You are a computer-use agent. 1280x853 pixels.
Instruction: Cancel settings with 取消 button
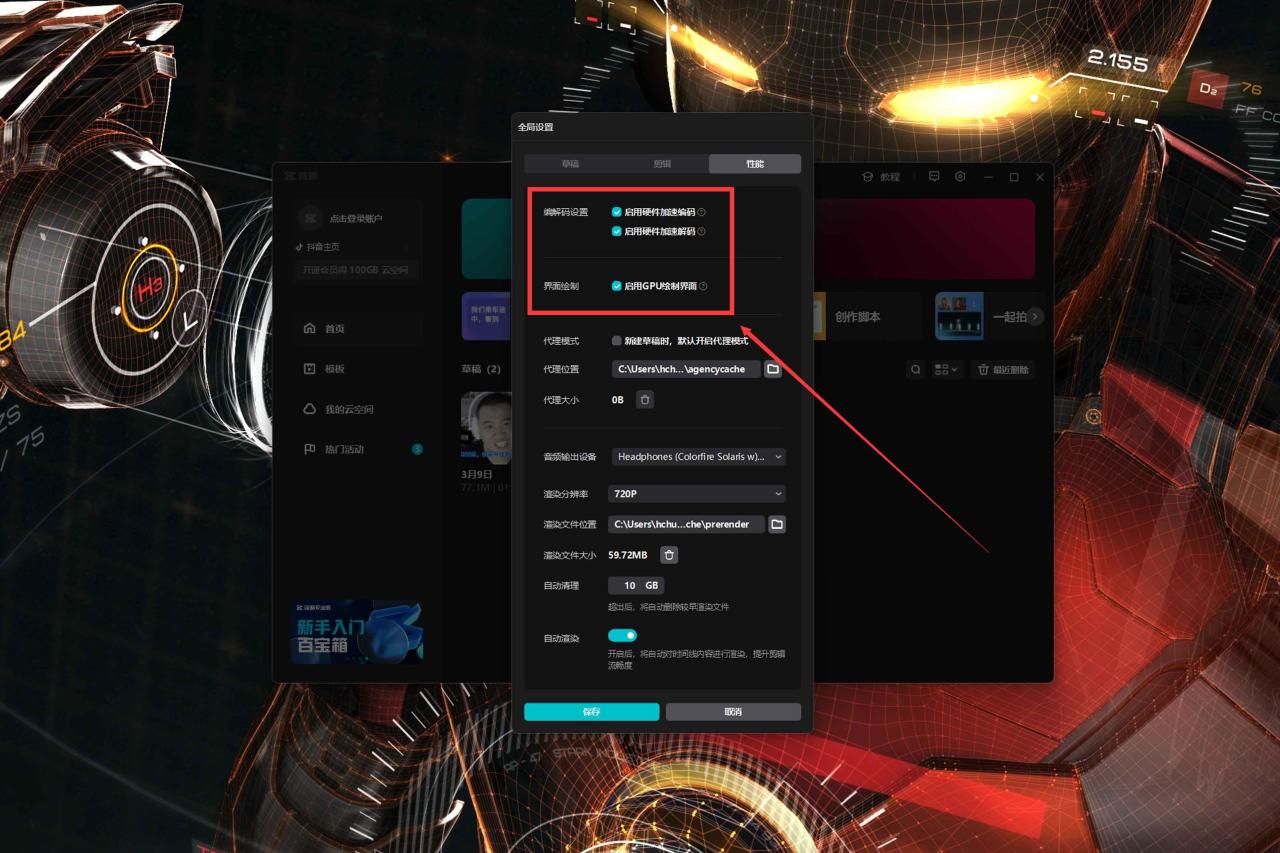pos(733,712)
